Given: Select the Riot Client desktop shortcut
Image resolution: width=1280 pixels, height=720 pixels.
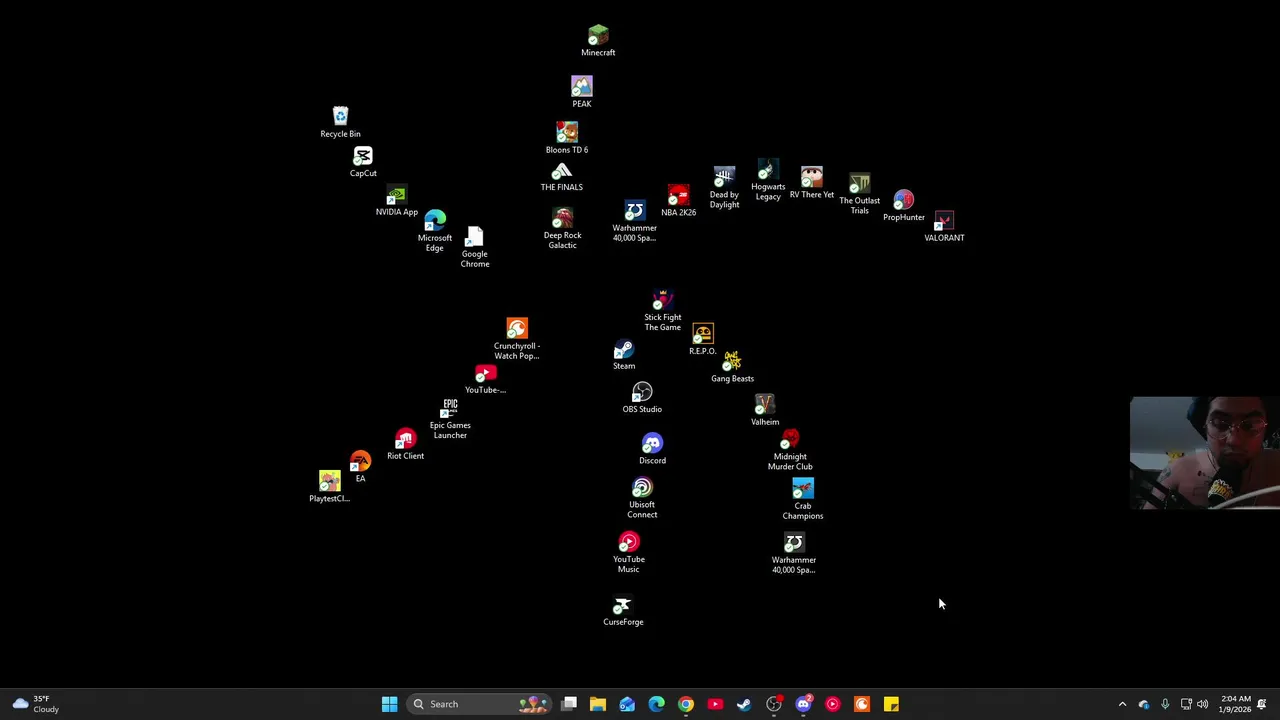Looking at the screenshot, I should pyautogui.click(x=405, y=444).
